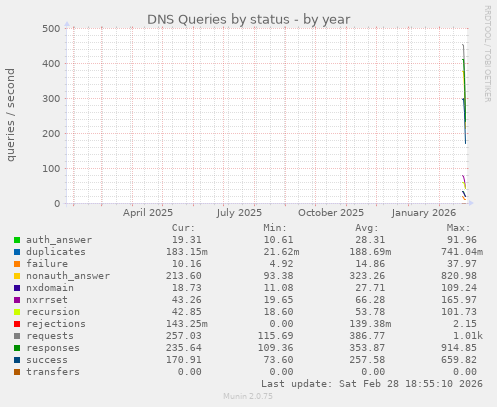497x407 pixels.
Task: Click the April 2025 x-axis label
Action: [x=148, y=213]
